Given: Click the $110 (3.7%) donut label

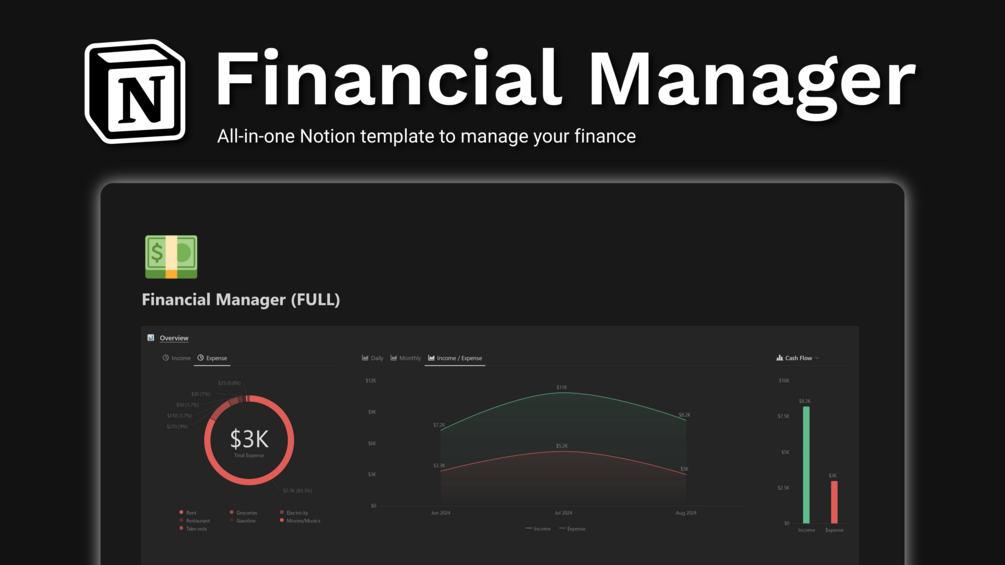Looking at the screenshot, I should click(179, 415).
